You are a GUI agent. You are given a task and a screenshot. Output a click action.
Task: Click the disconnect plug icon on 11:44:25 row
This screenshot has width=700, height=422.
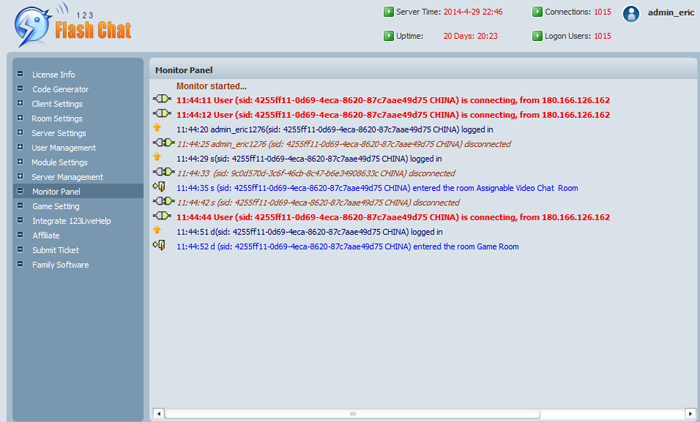(x=163, y=142)
